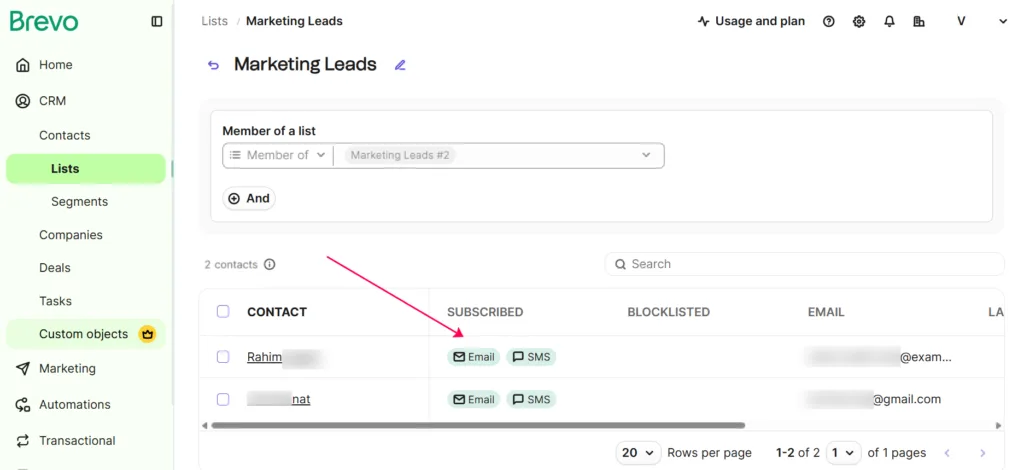
Task: Open the help question mark icon
Action: tap(829, 22)
